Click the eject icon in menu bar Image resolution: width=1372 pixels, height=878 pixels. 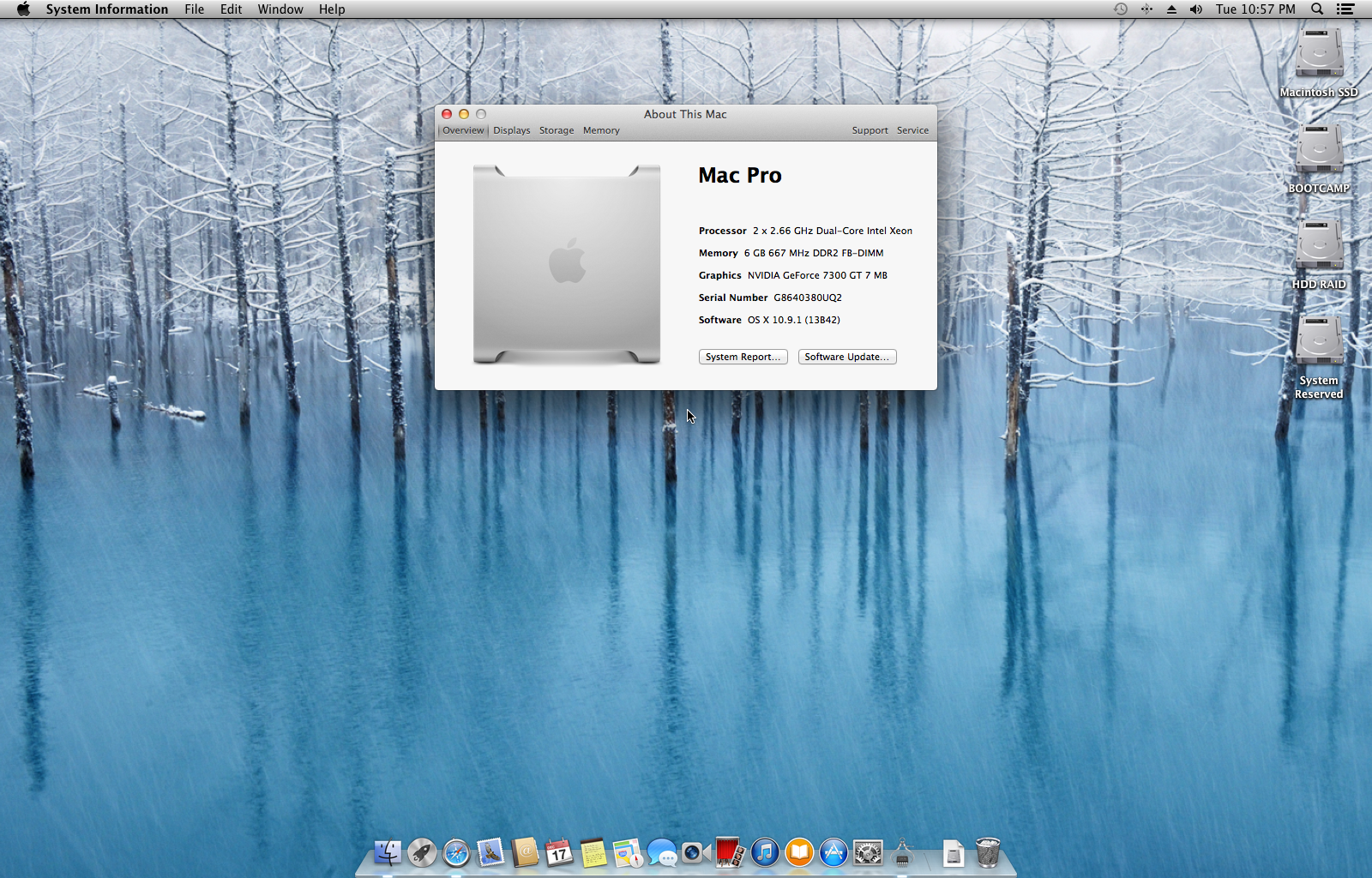coord(1171,9)
